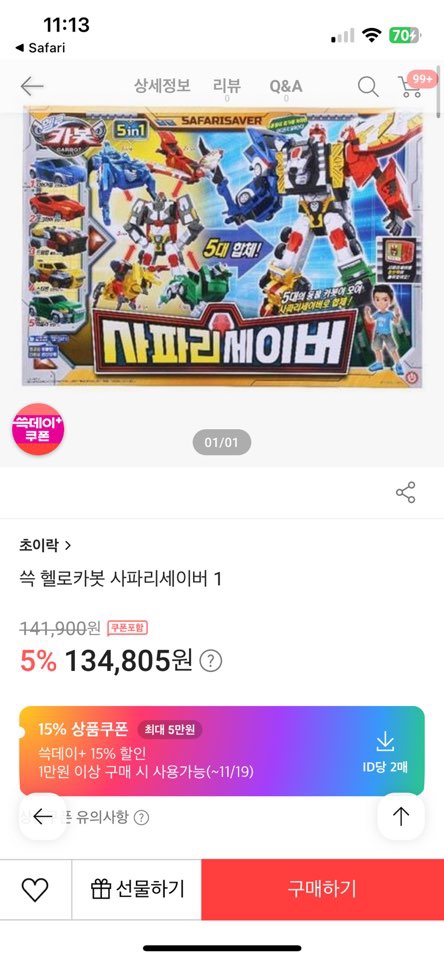This screenshot has height=961, width=444.
Task: Return to Safari via status bar link
Action: coord(40,47)
